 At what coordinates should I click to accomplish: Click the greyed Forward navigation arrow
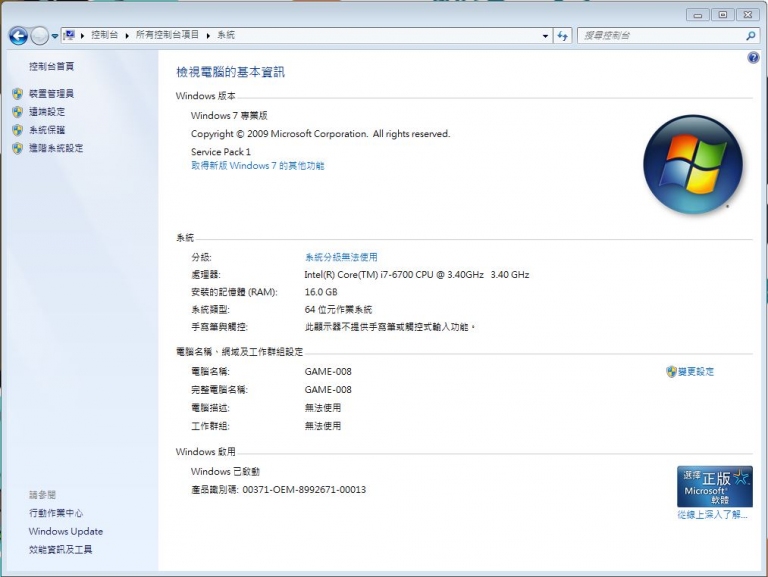point(39,36)
